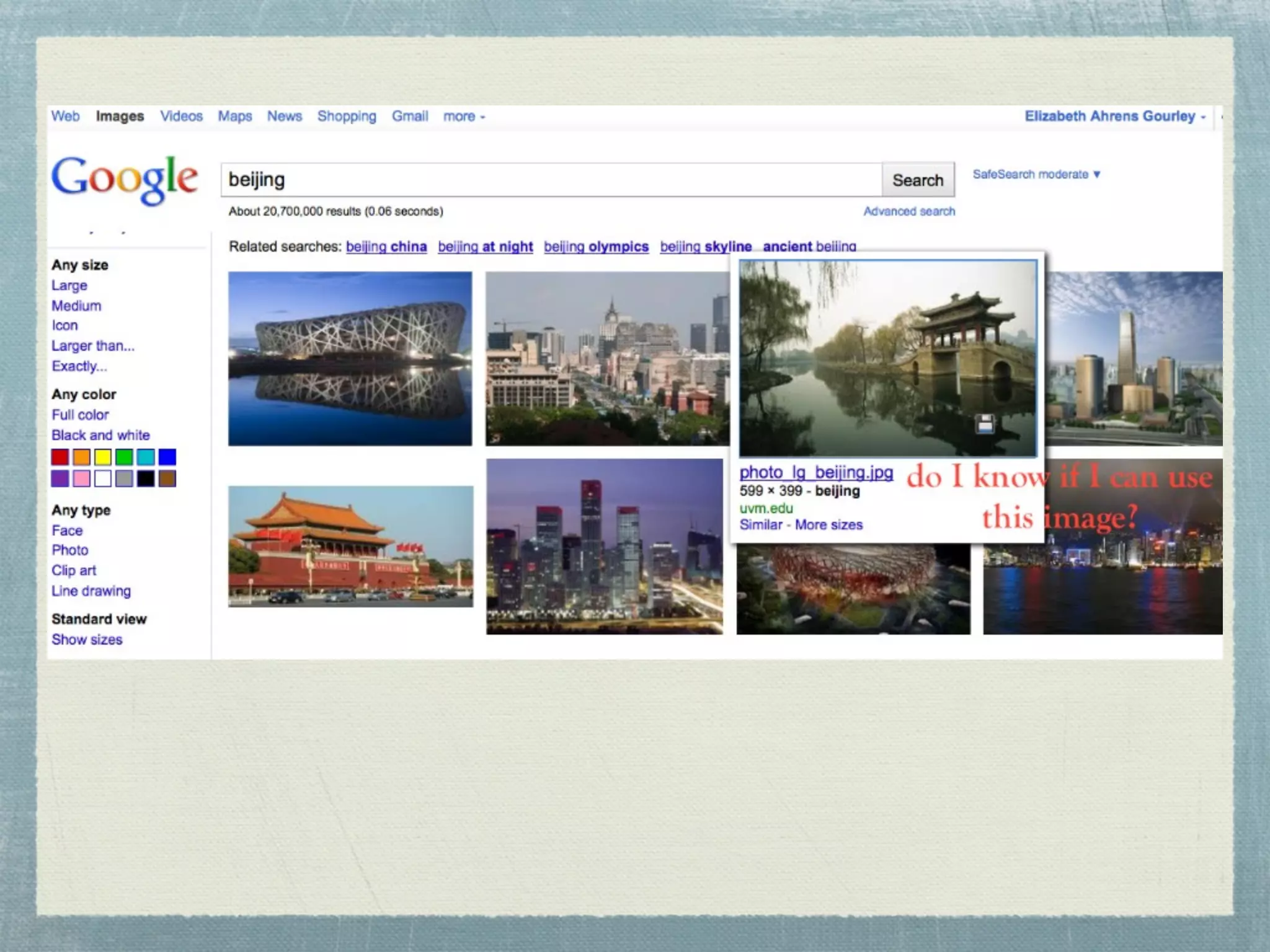Filter results by Large size
This screenshot has height=952, width=1270.
69,286
